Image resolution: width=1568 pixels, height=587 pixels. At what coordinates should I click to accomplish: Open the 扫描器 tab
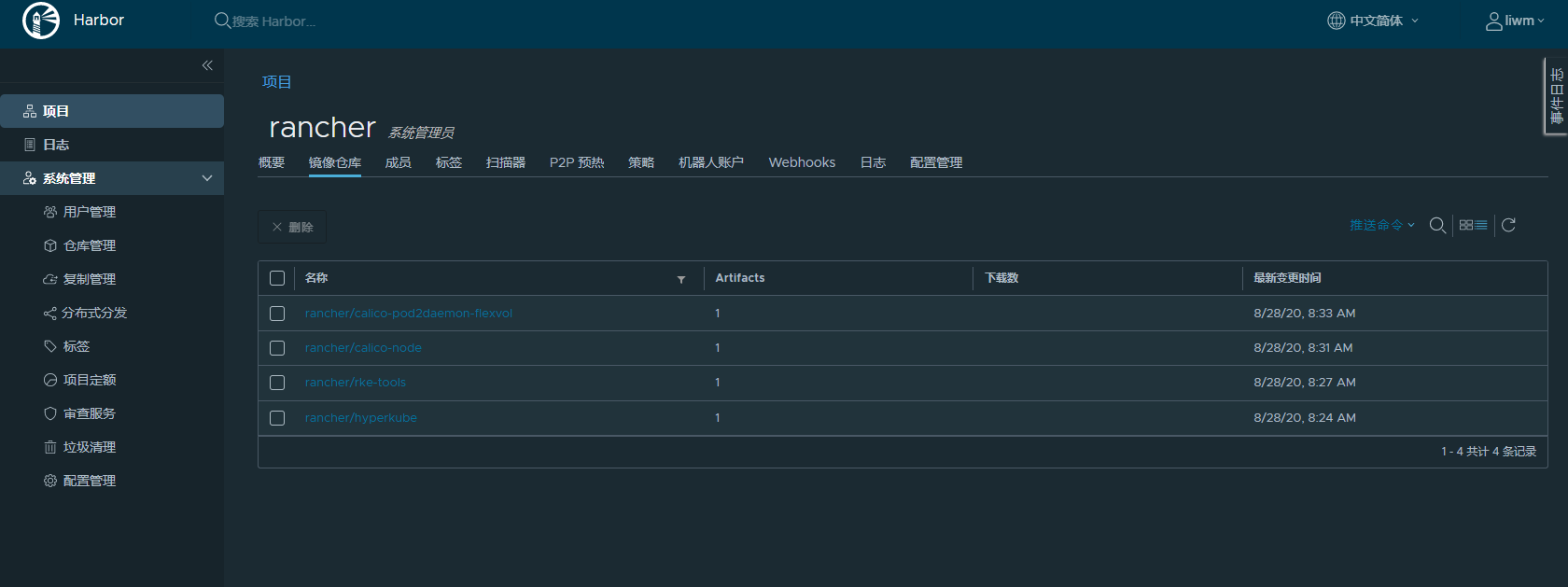pyautogui.click(x=506, y=162)
